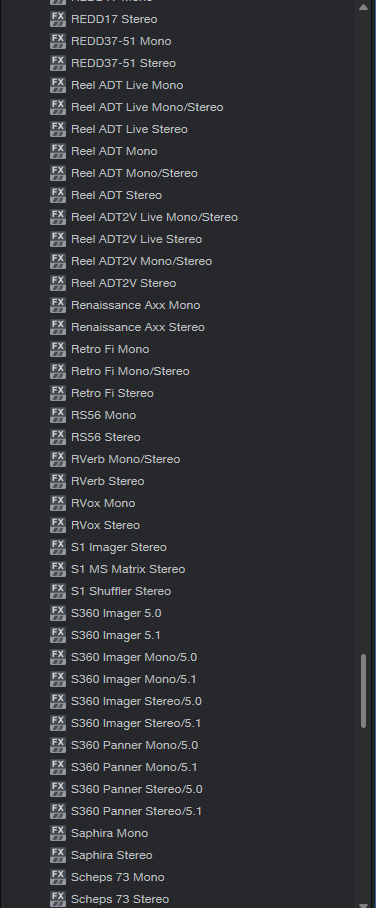The width and height of the screenshot is (376, 908).
Task: Click the scrollbar up arrow
Action: (x=363, y=8)
